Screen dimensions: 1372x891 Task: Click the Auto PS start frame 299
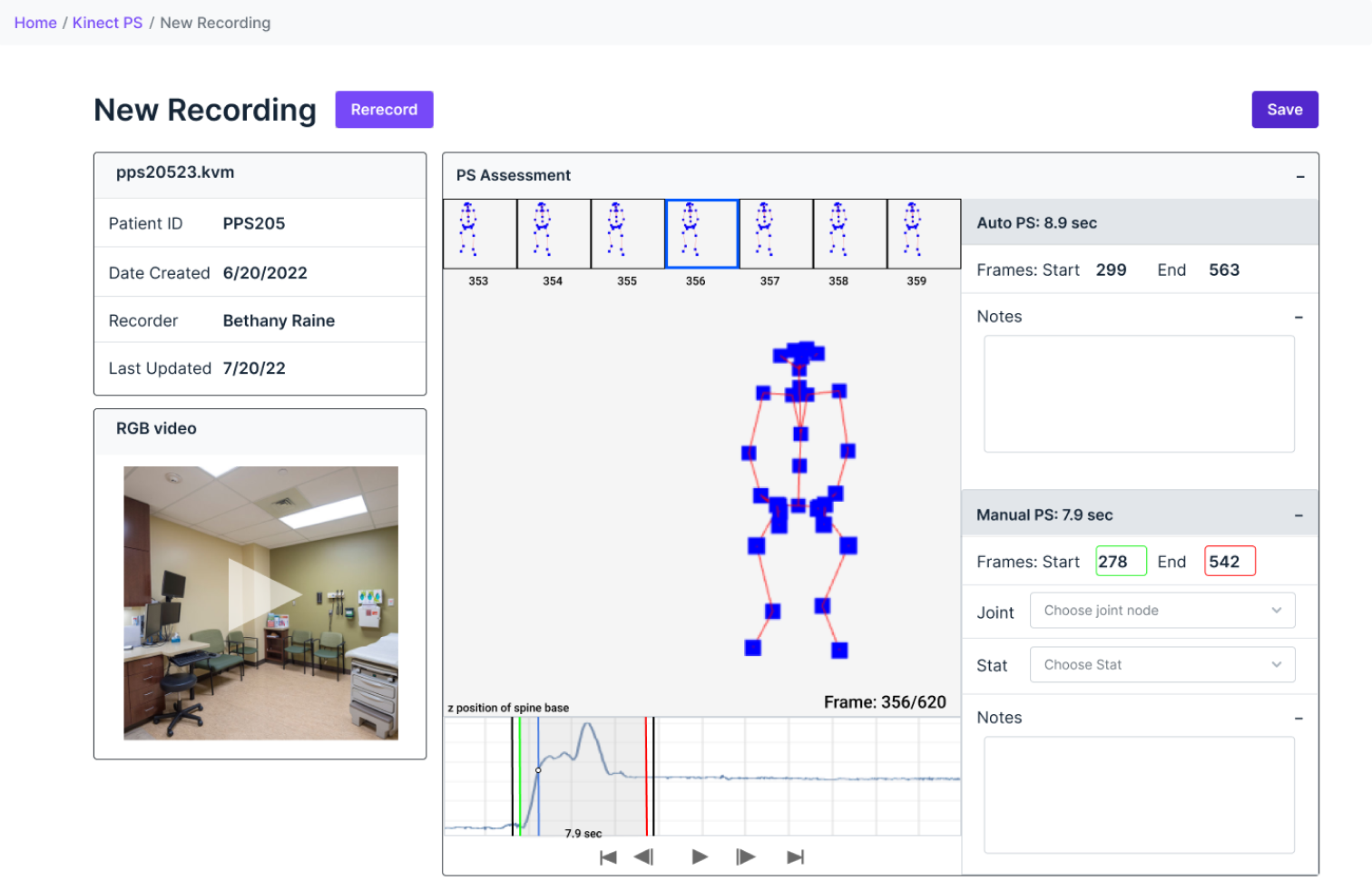pyautogui.click(x=1111, y=270)
